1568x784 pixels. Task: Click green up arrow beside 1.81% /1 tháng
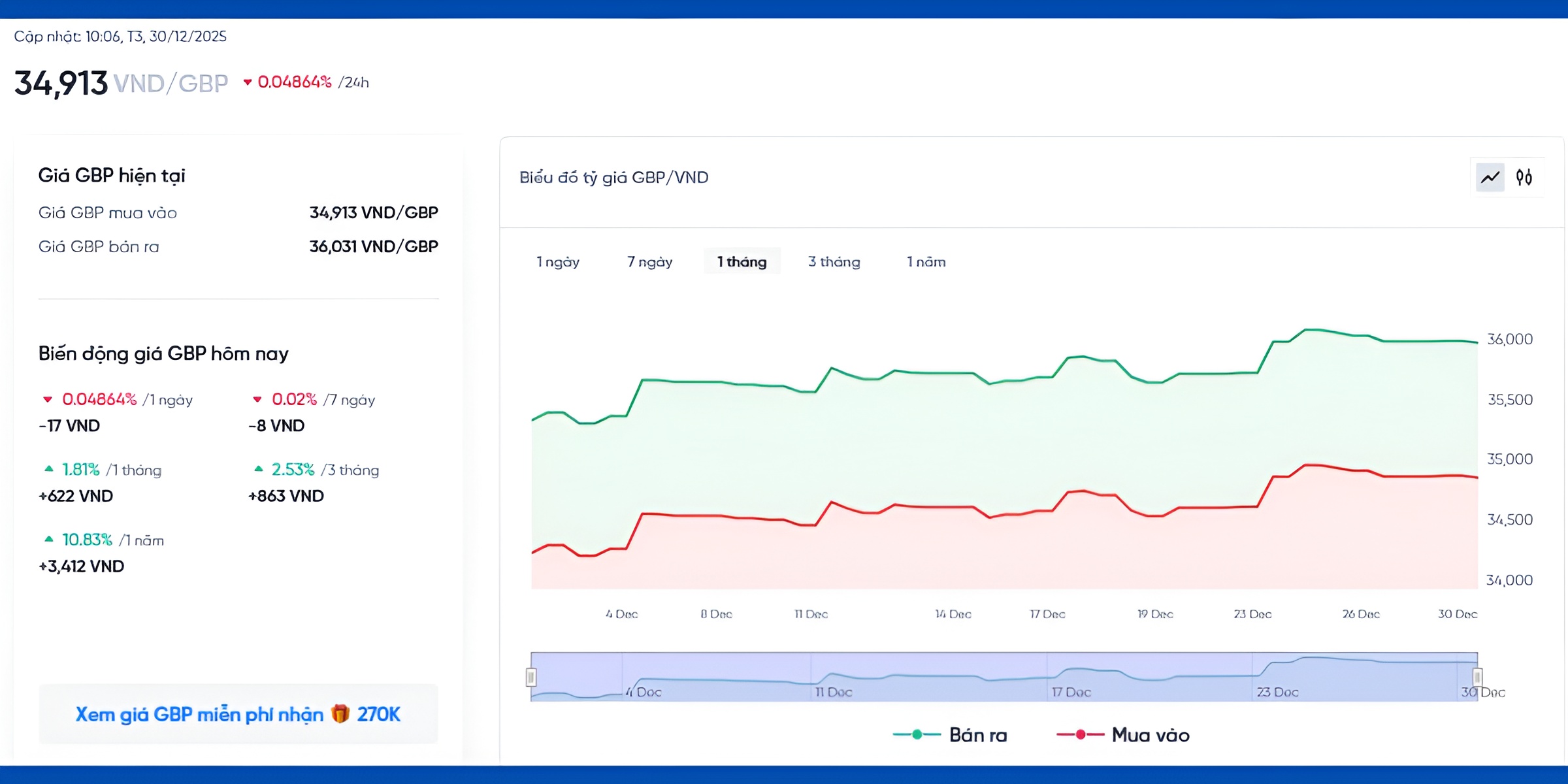click(x=48, y=469)
